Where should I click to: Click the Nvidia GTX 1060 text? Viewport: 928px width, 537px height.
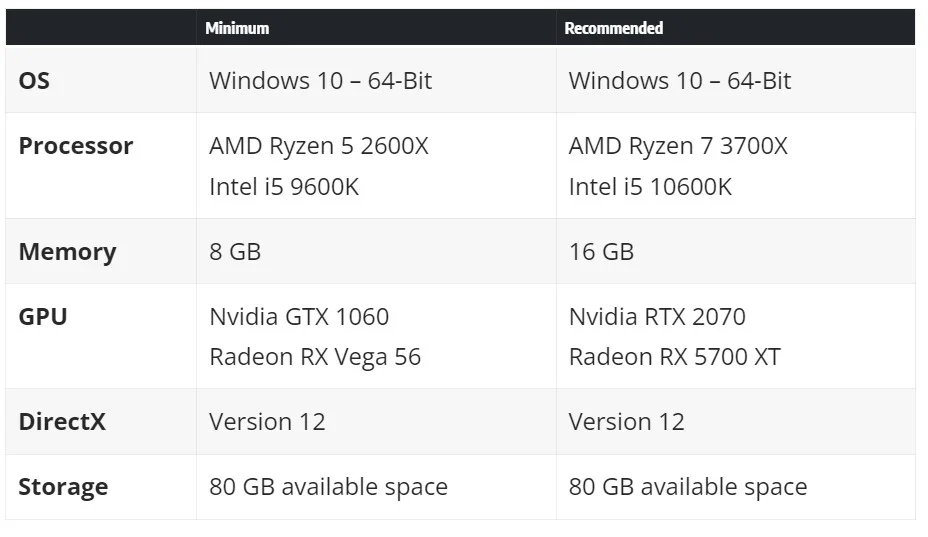click(299, 317)
